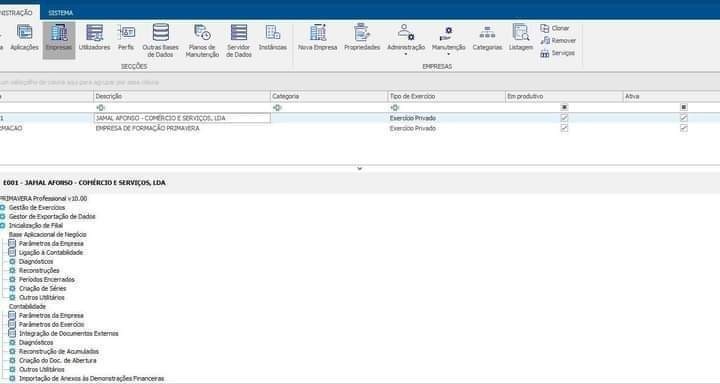Toggle Em produtivo for JAMAL AFONSO row
The width and height of the screenshot is (720, 384).
tap(564, 118)
